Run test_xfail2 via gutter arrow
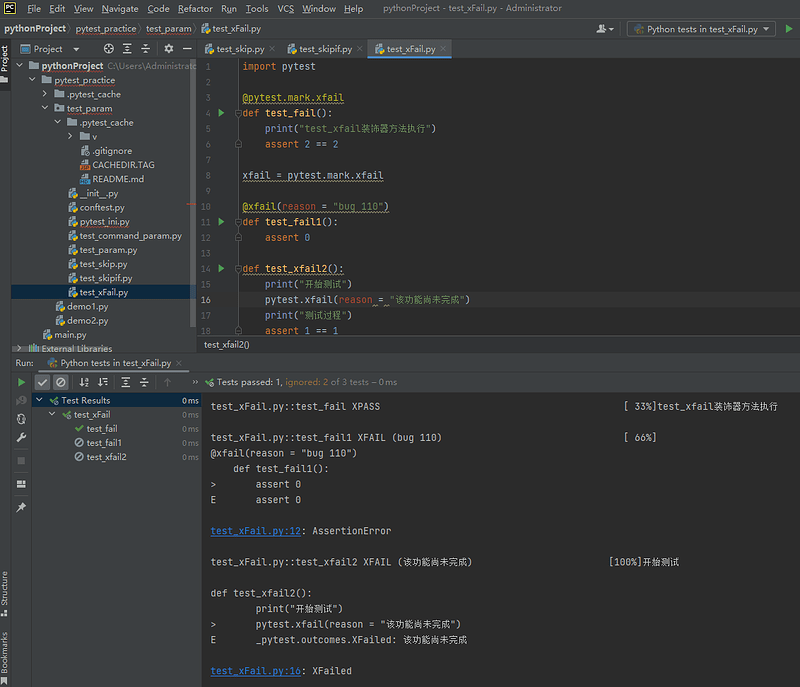Viewport: 800px width, 687px height. pos(221,268)
